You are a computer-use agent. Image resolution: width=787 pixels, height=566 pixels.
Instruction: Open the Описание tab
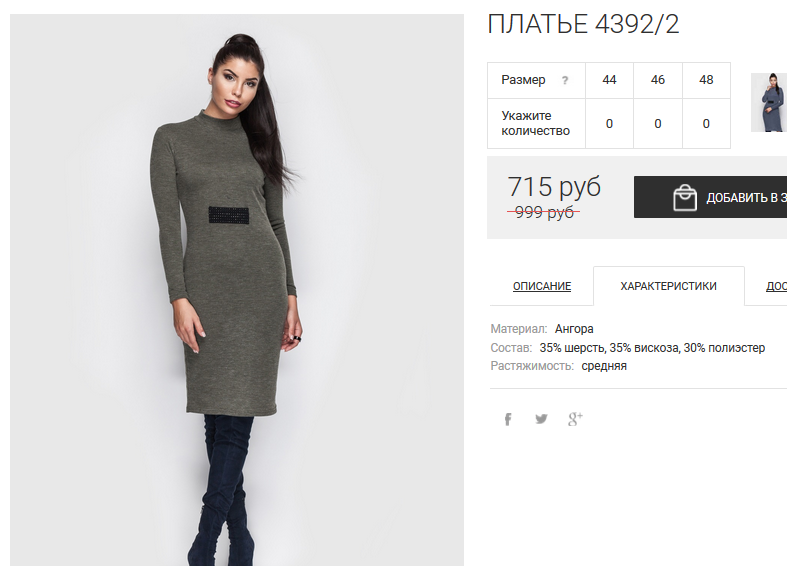(542, 286)
